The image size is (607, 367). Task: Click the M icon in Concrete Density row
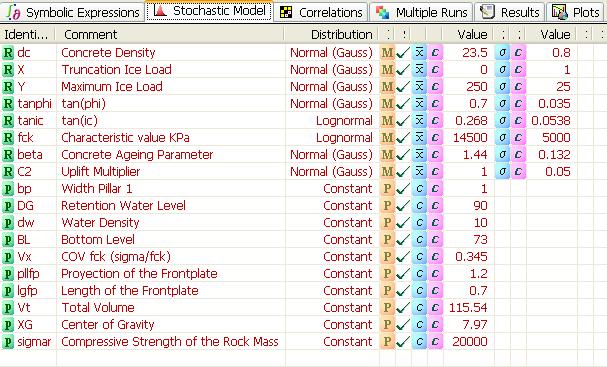(387, 53)
